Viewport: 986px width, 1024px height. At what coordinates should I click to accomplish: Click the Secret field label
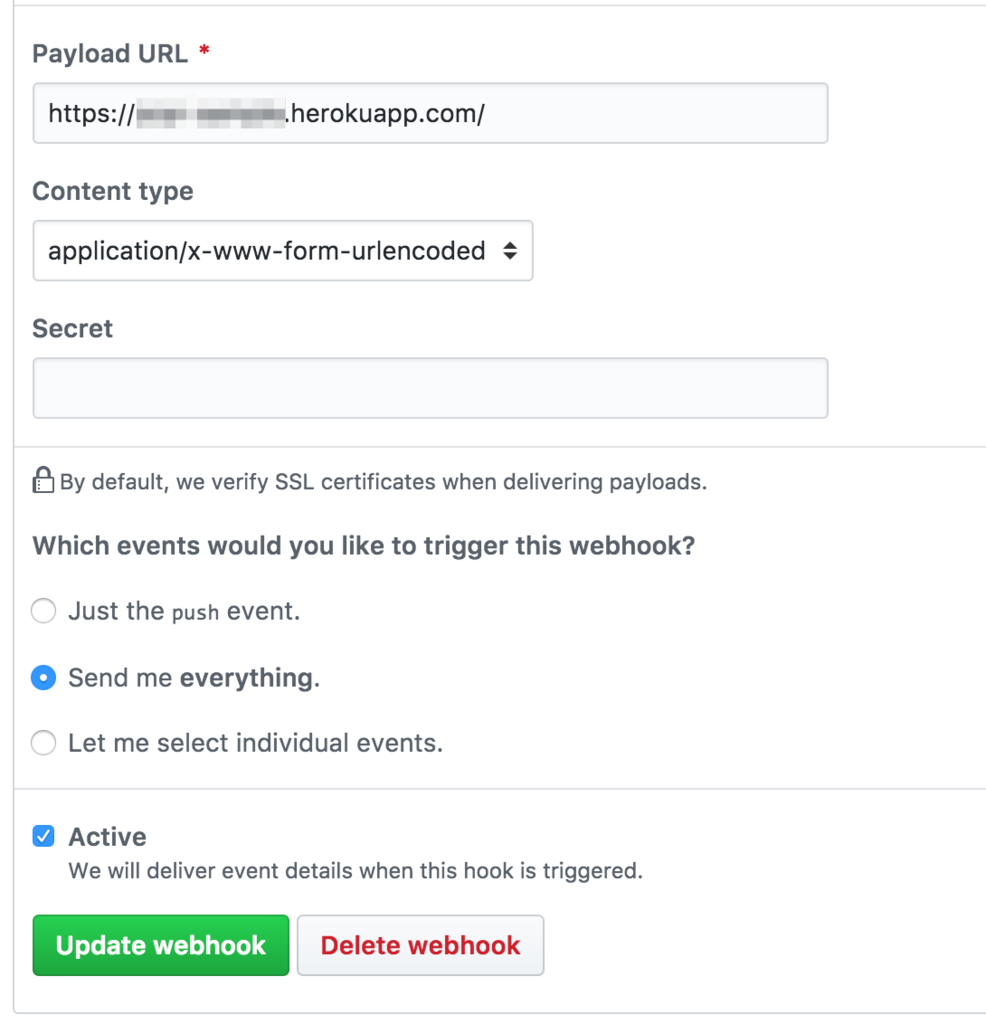pyautogui.click(x=72, y=328)
